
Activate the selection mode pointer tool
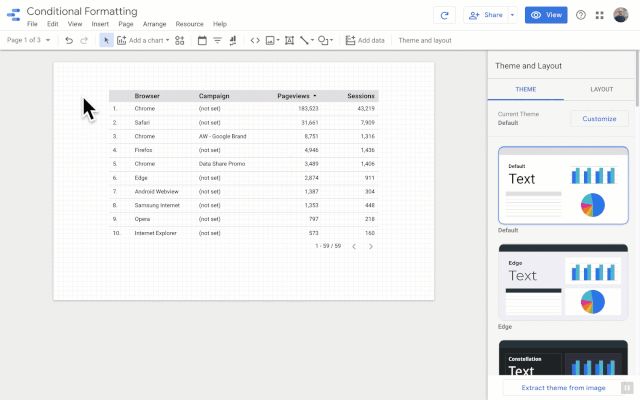(107, 40)
